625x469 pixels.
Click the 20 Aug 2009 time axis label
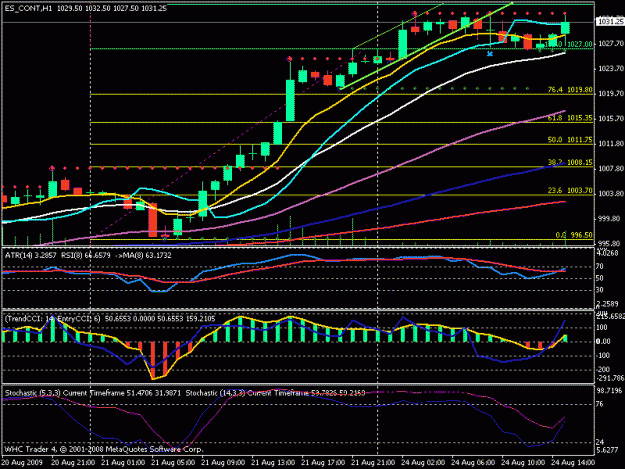click(x=21, y=463)
